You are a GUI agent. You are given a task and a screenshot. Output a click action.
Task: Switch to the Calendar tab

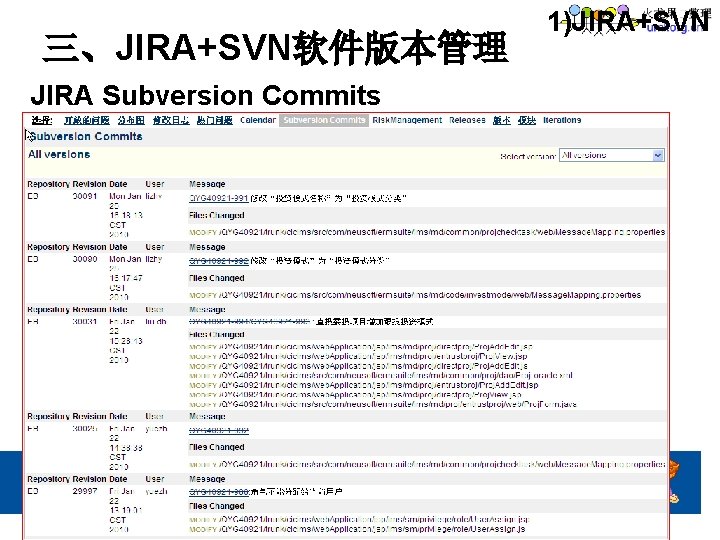point(258,120)
